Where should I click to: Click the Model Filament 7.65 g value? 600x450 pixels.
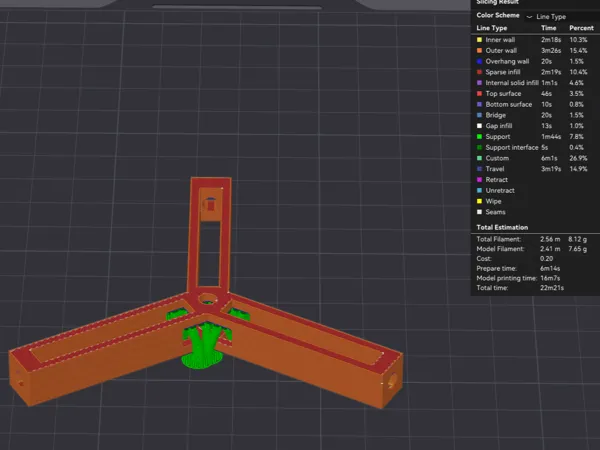point(577,249)
